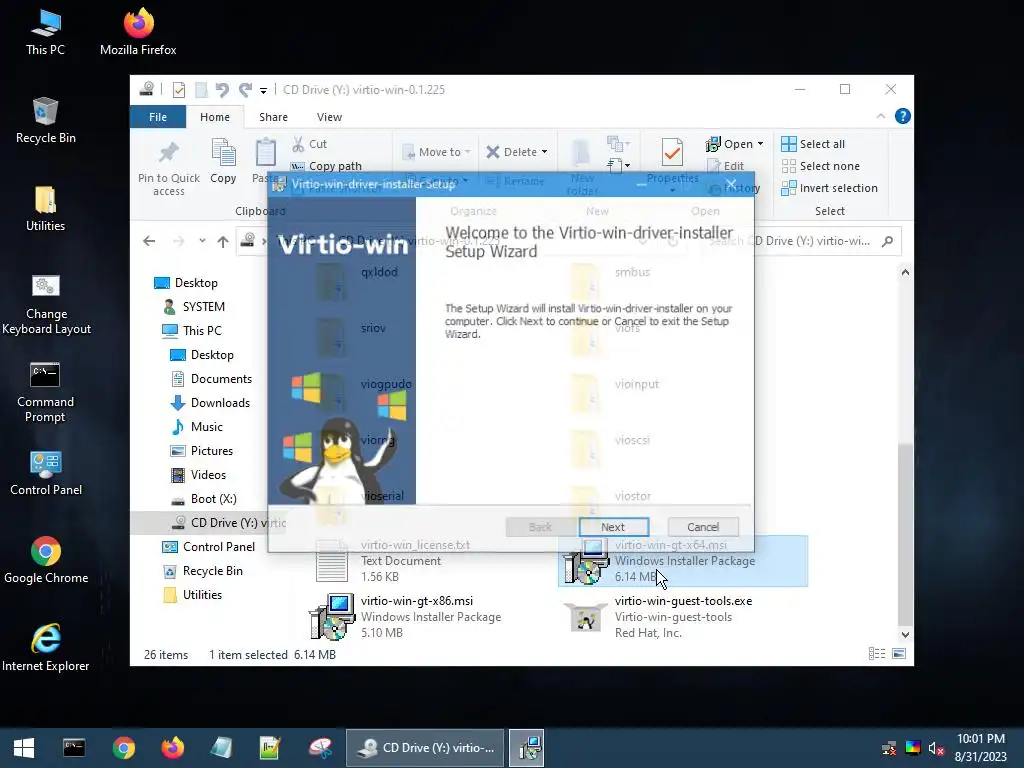The height and width of the screenshot is (768, 1024).
Task: Launch Google Chrome desktop shortcut
Action: tap(46, 560)
